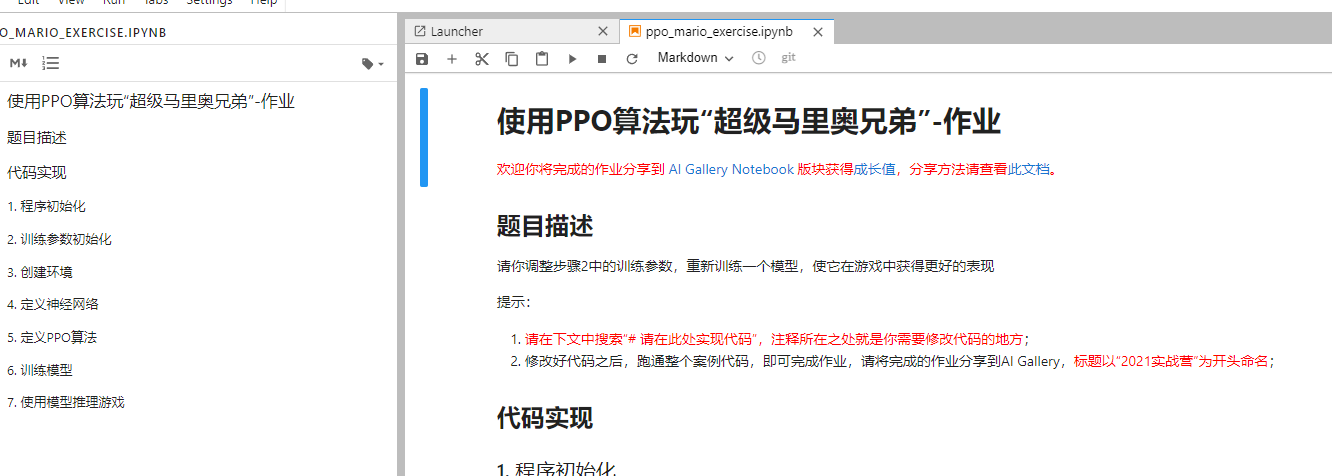Jump to 题目描述 in the contents panel
The width and height of the screenshot is (1332, 476).
click(x=37, y=138)
